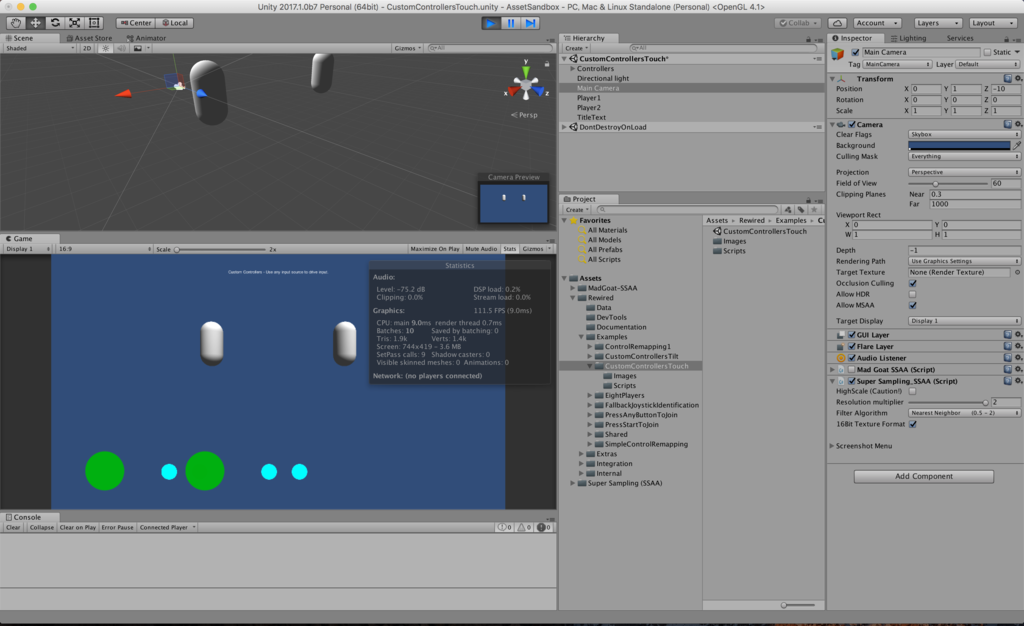Viewport: 1024px width, 626px height.
Task: Click Console Clear button
Action: pos(13,527)
